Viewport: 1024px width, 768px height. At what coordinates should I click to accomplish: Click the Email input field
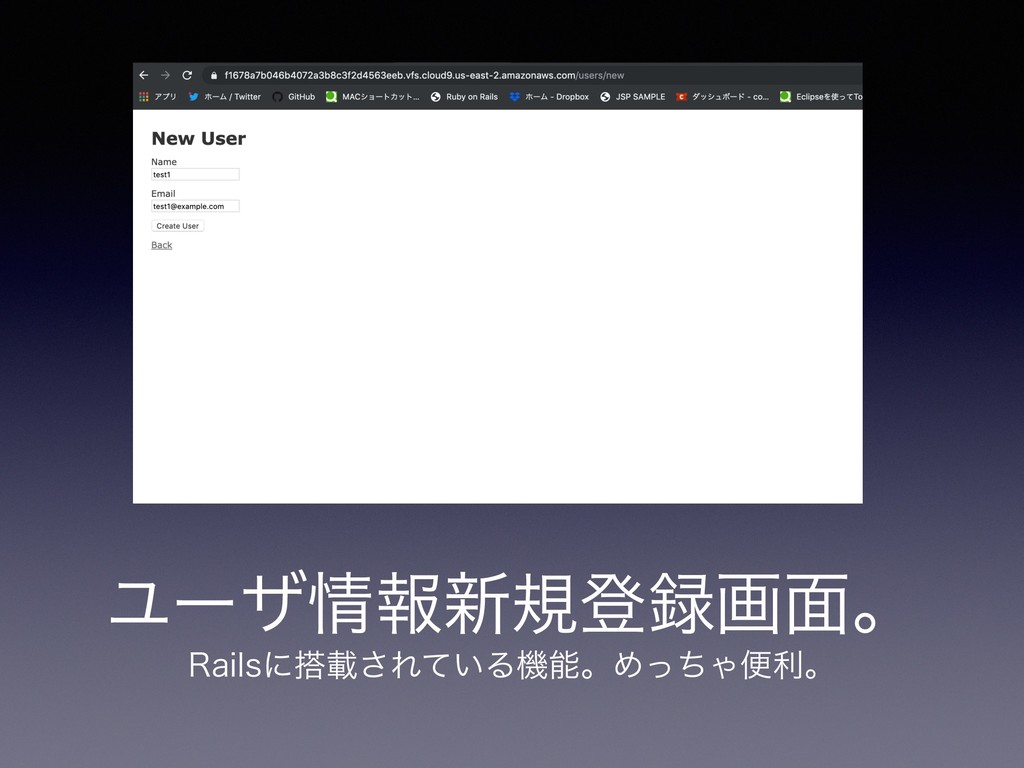pos(195,206)
